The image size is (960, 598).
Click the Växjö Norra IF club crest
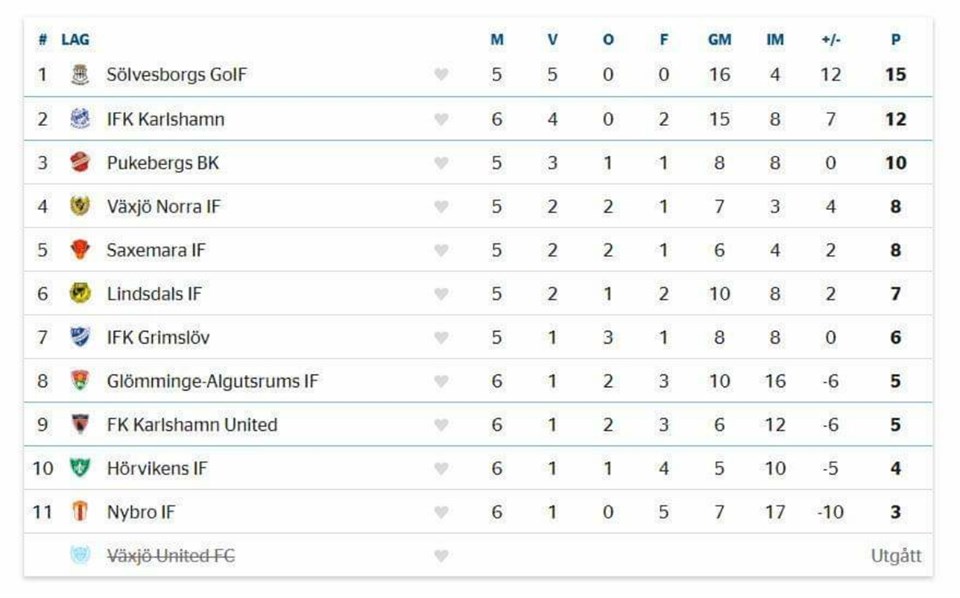tap(80, 207)
